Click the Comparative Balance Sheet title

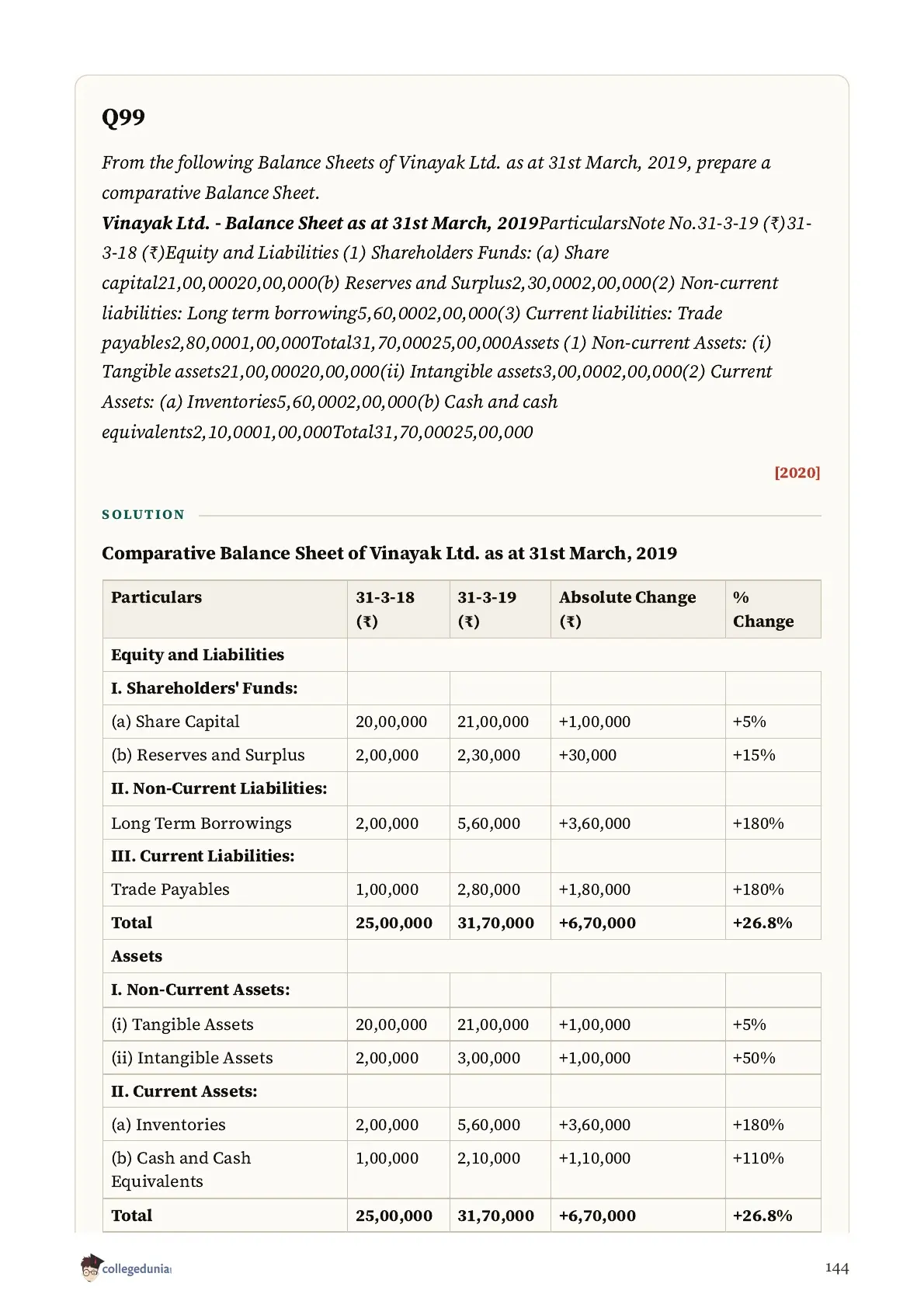389,553
